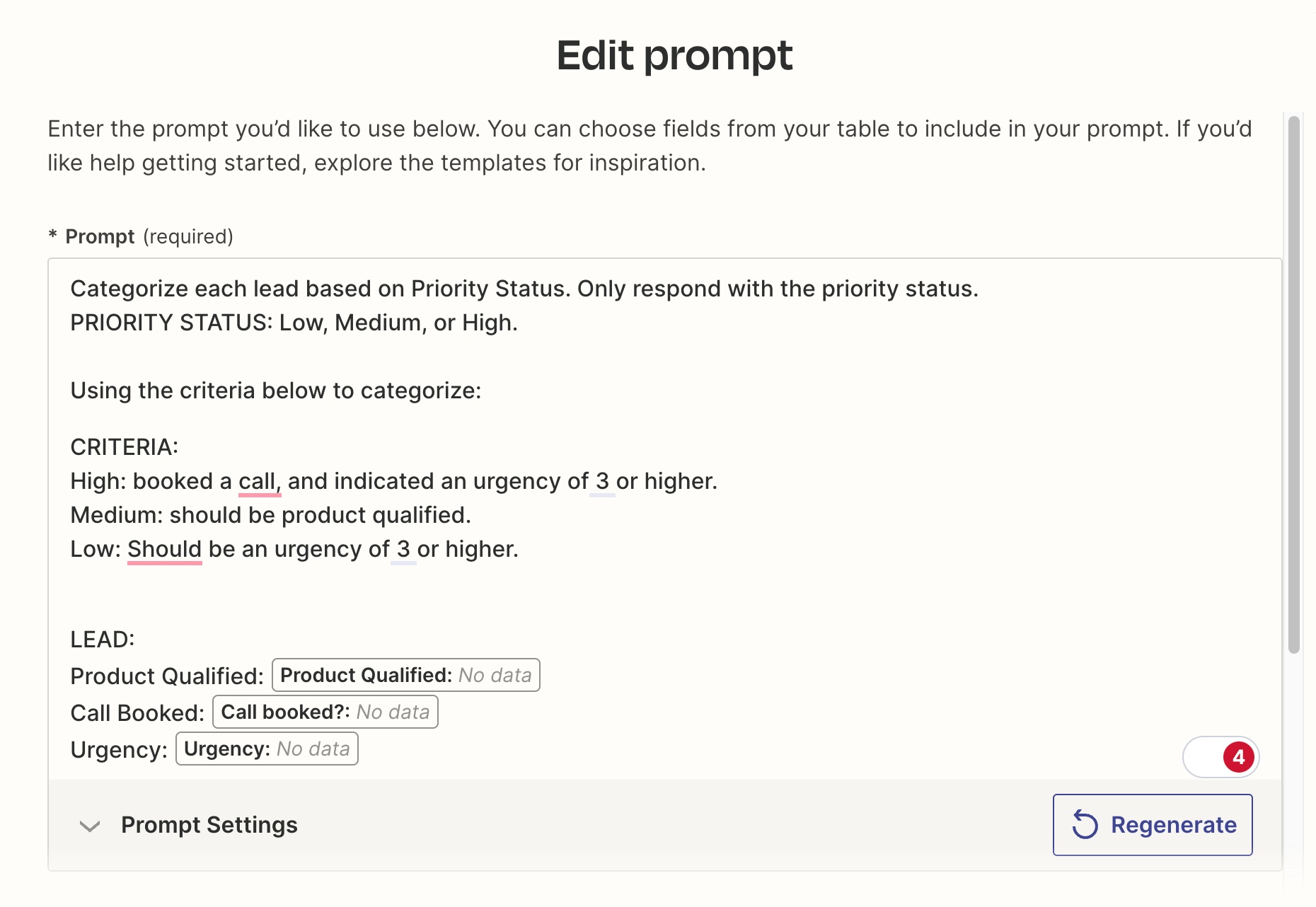Click the underlined word "call,"
Screen dimensions: 1316x907
pos(260,481)
